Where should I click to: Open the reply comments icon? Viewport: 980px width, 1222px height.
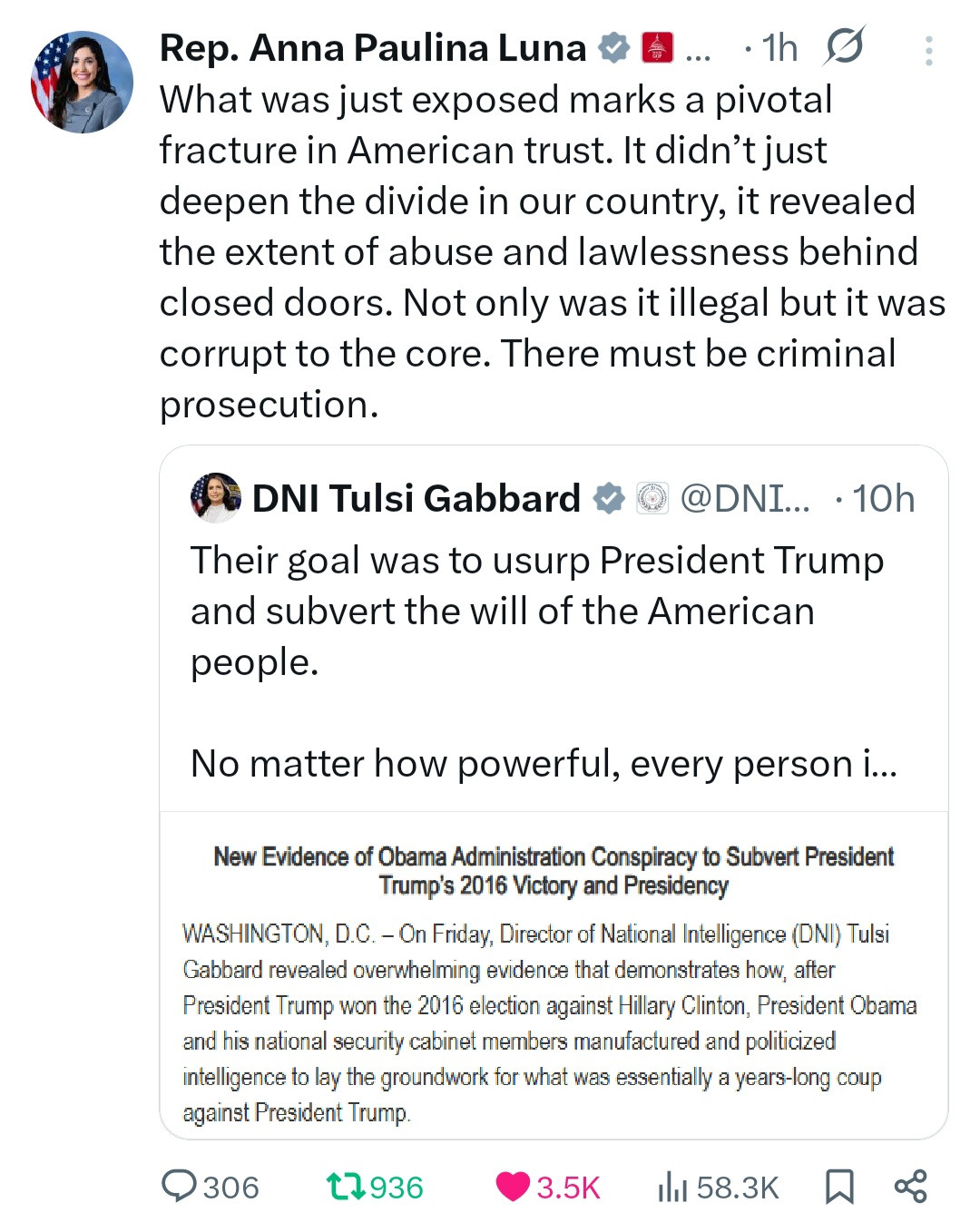point(179,1186)
